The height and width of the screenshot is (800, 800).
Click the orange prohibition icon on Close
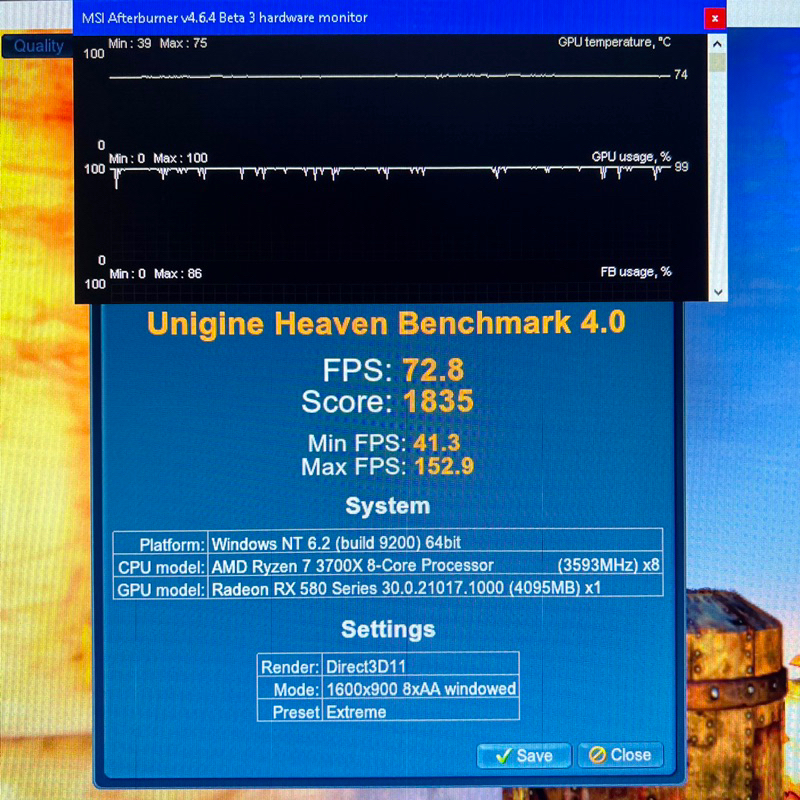(x=597, y=755)
